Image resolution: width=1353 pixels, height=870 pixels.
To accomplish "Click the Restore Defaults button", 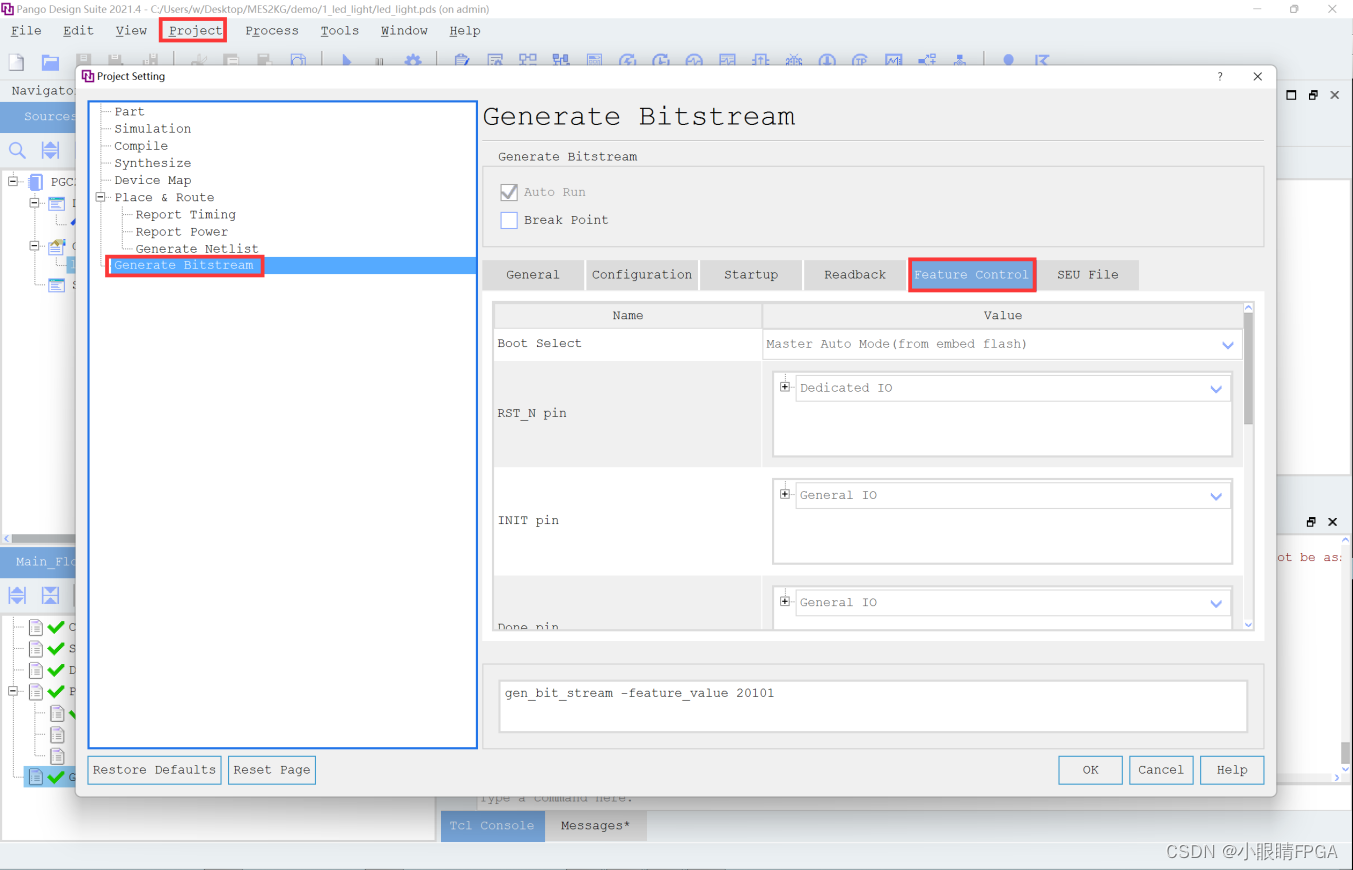I will [155, 770].
